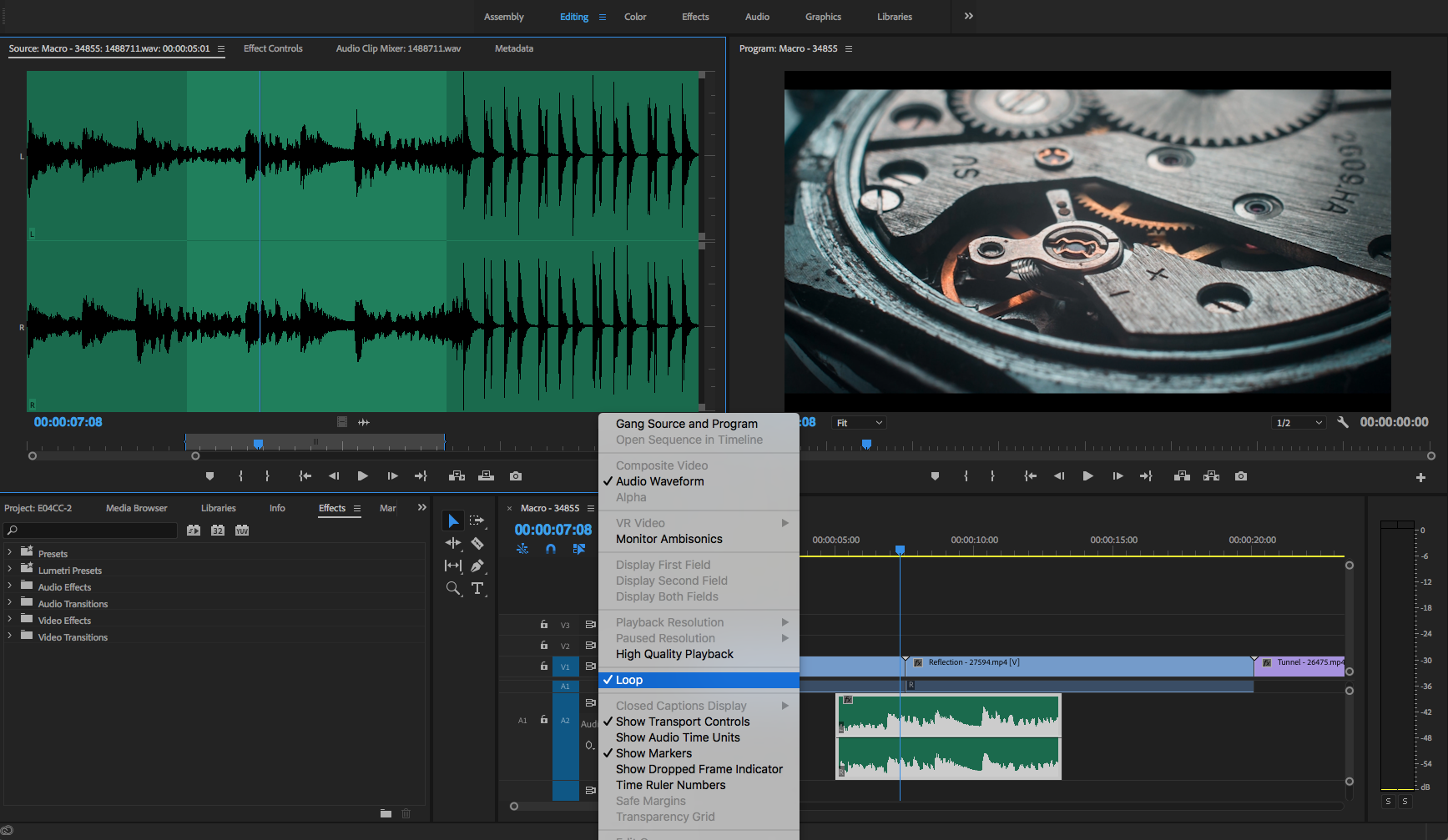Toggle V1 track targeting
The image size is (1448, 840).
point(565,666)
